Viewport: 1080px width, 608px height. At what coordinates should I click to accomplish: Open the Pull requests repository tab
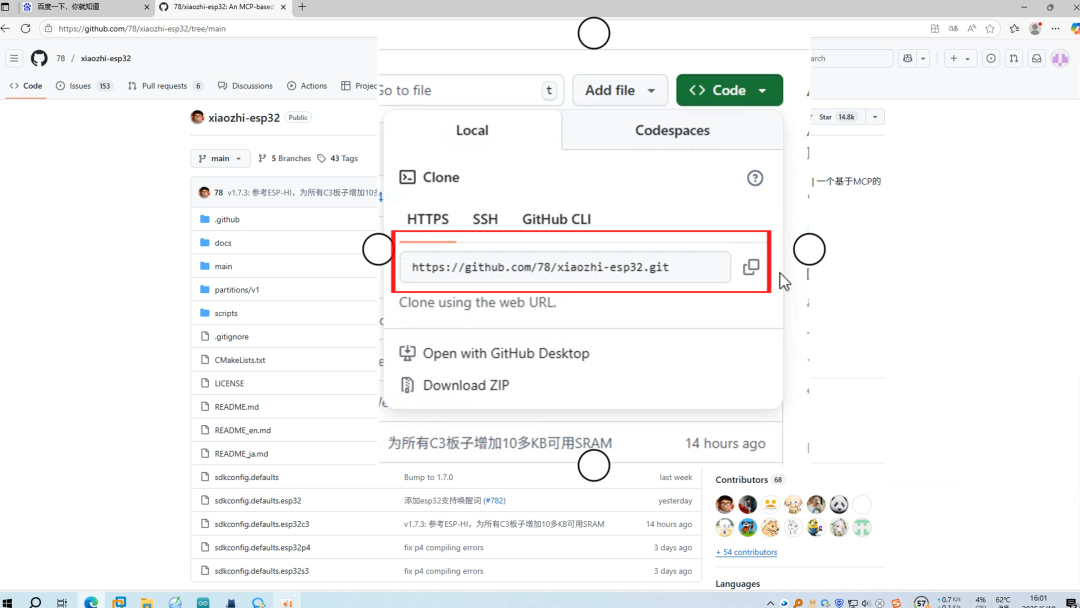[165, 86]
